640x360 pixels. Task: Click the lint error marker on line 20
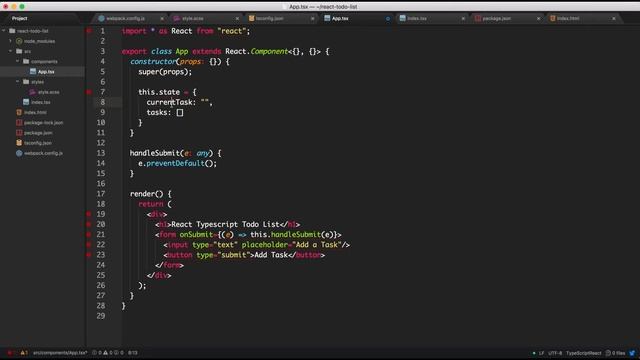coord(89,224)
